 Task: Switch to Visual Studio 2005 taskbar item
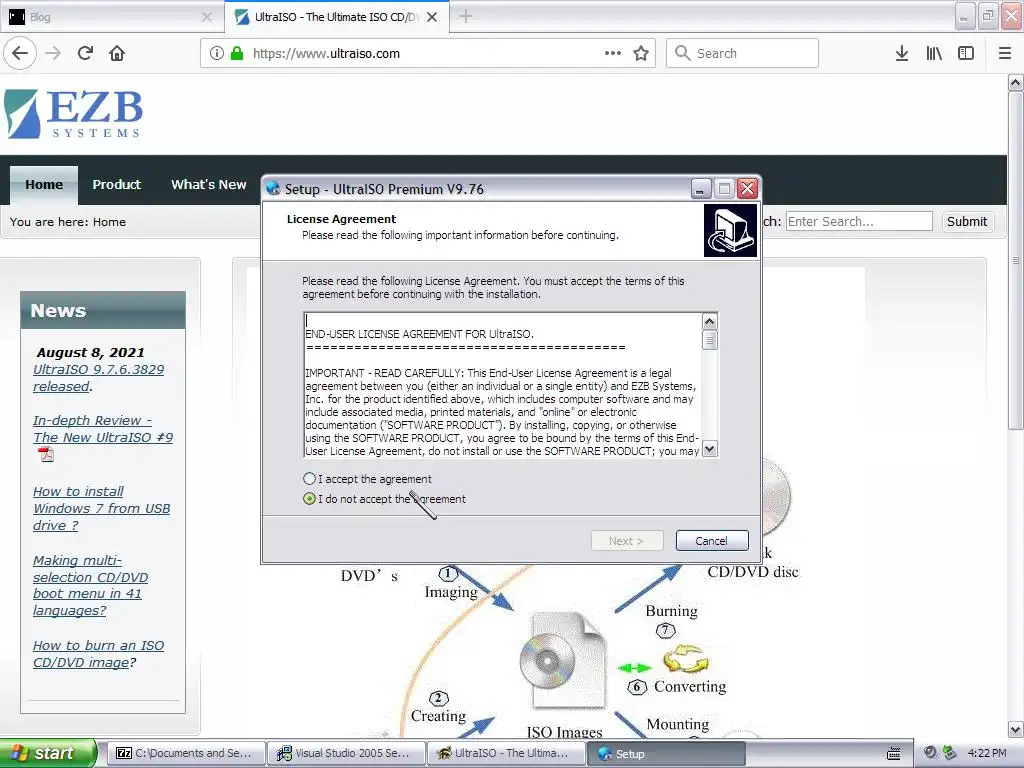[x=346, y=753]
